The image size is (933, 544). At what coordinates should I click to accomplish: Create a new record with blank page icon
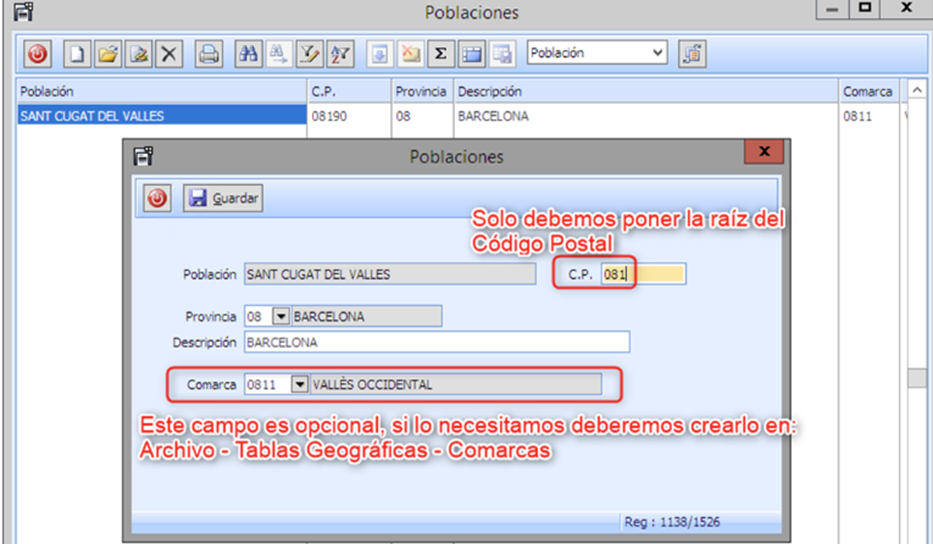click(x=78, y=54)
